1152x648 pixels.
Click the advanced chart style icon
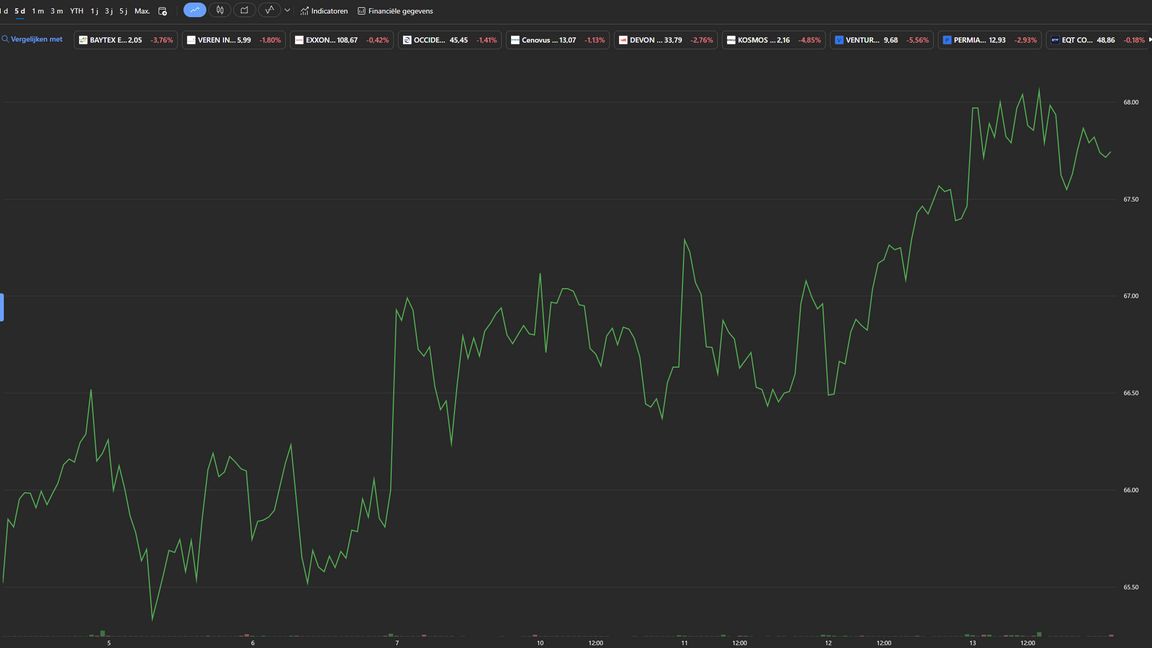[269, 10]
